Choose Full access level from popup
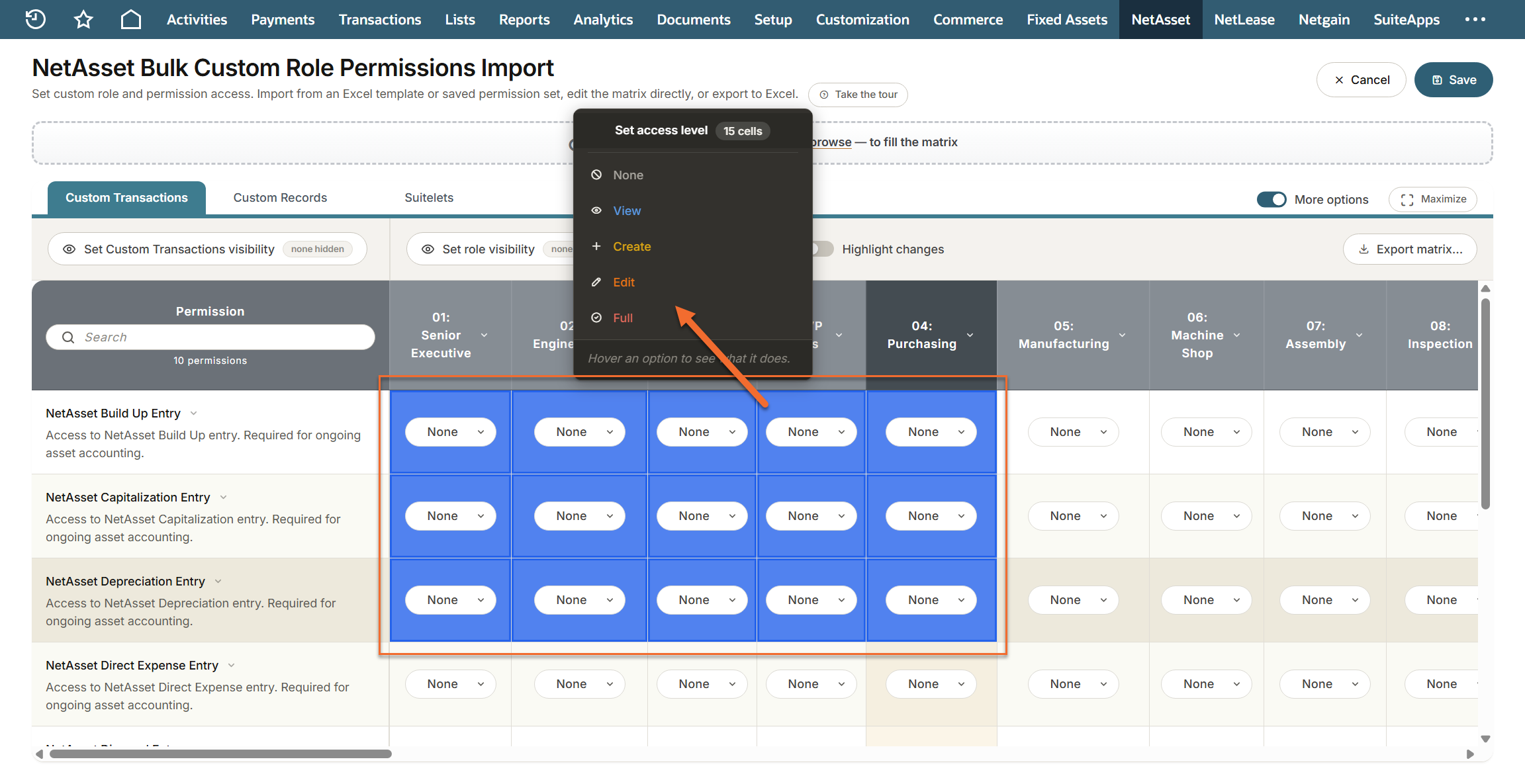This screenshot has height=784, width=1525. 692,318
